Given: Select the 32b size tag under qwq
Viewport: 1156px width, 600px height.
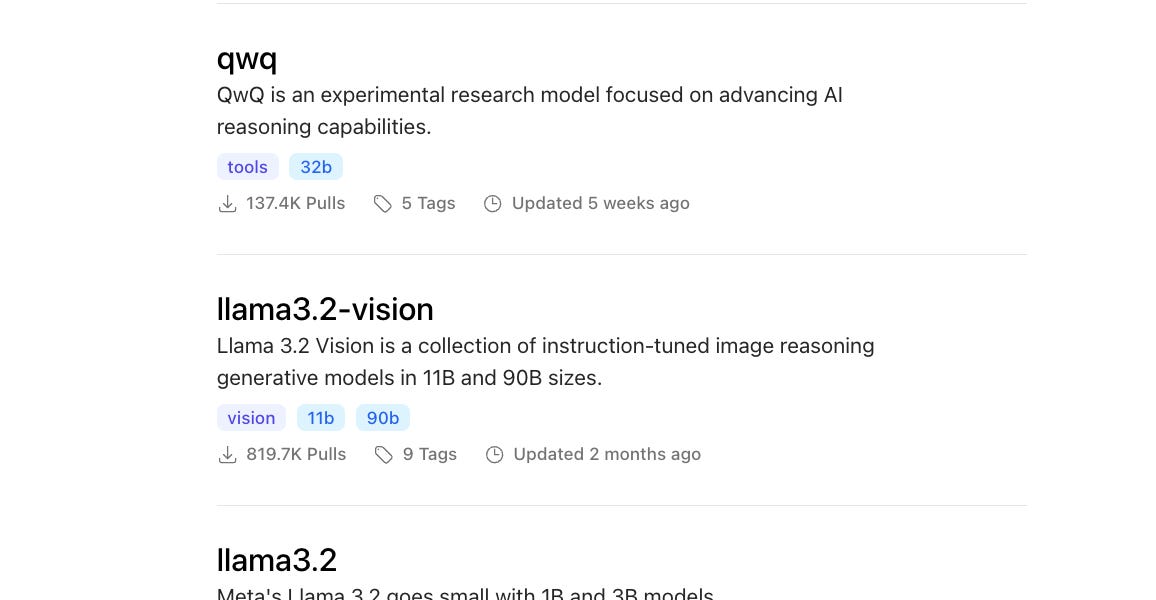Looking at the screenshot, I should (316, 167).
